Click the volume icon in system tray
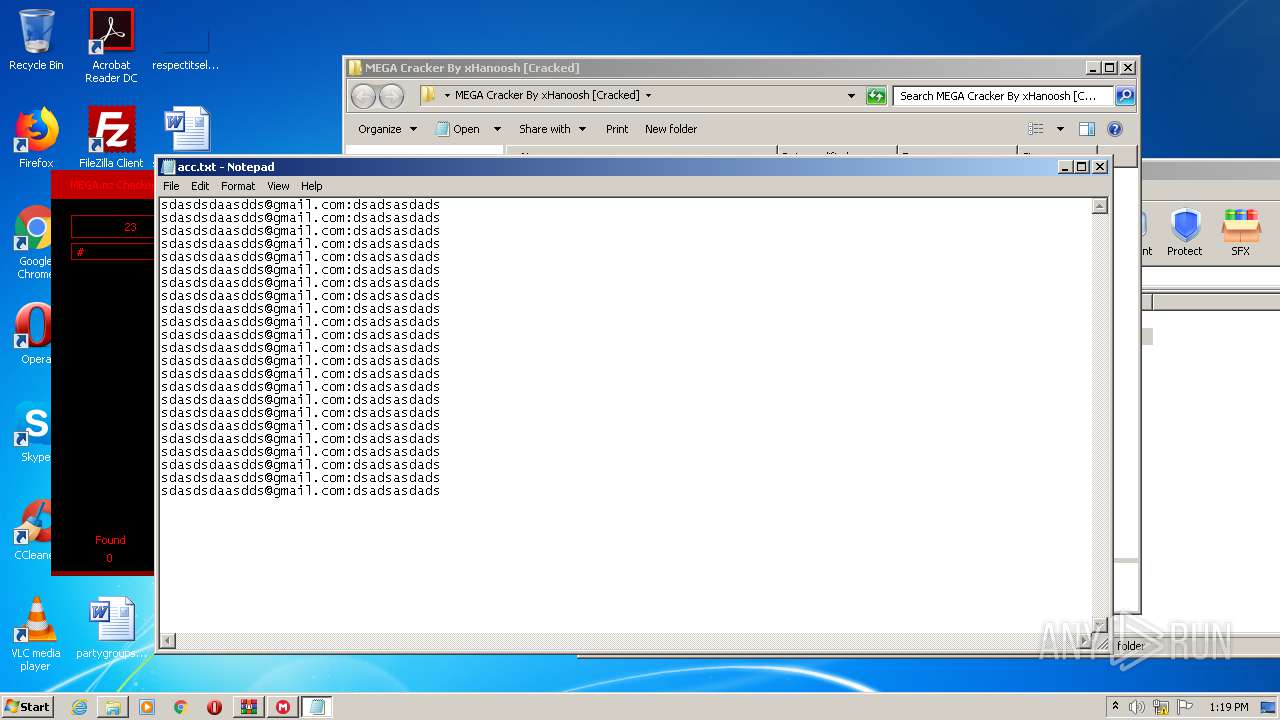This screenshot has height=720, width=1280. 1137,707
